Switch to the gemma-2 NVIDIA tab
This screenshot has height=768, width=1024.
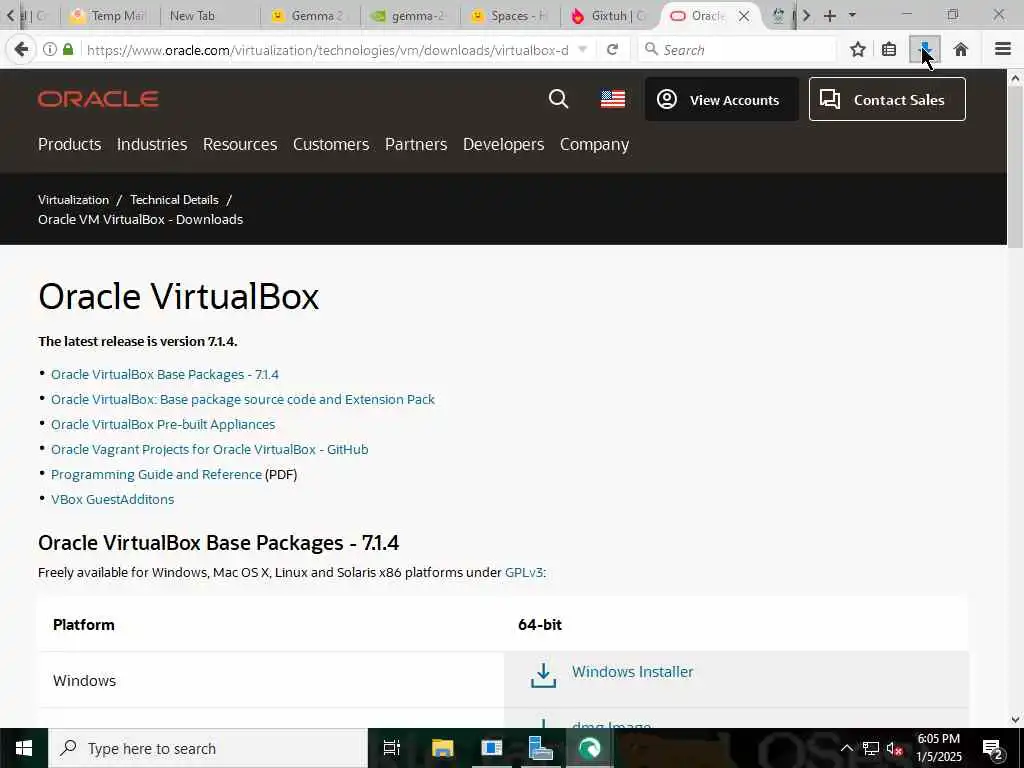pos(410,16)
